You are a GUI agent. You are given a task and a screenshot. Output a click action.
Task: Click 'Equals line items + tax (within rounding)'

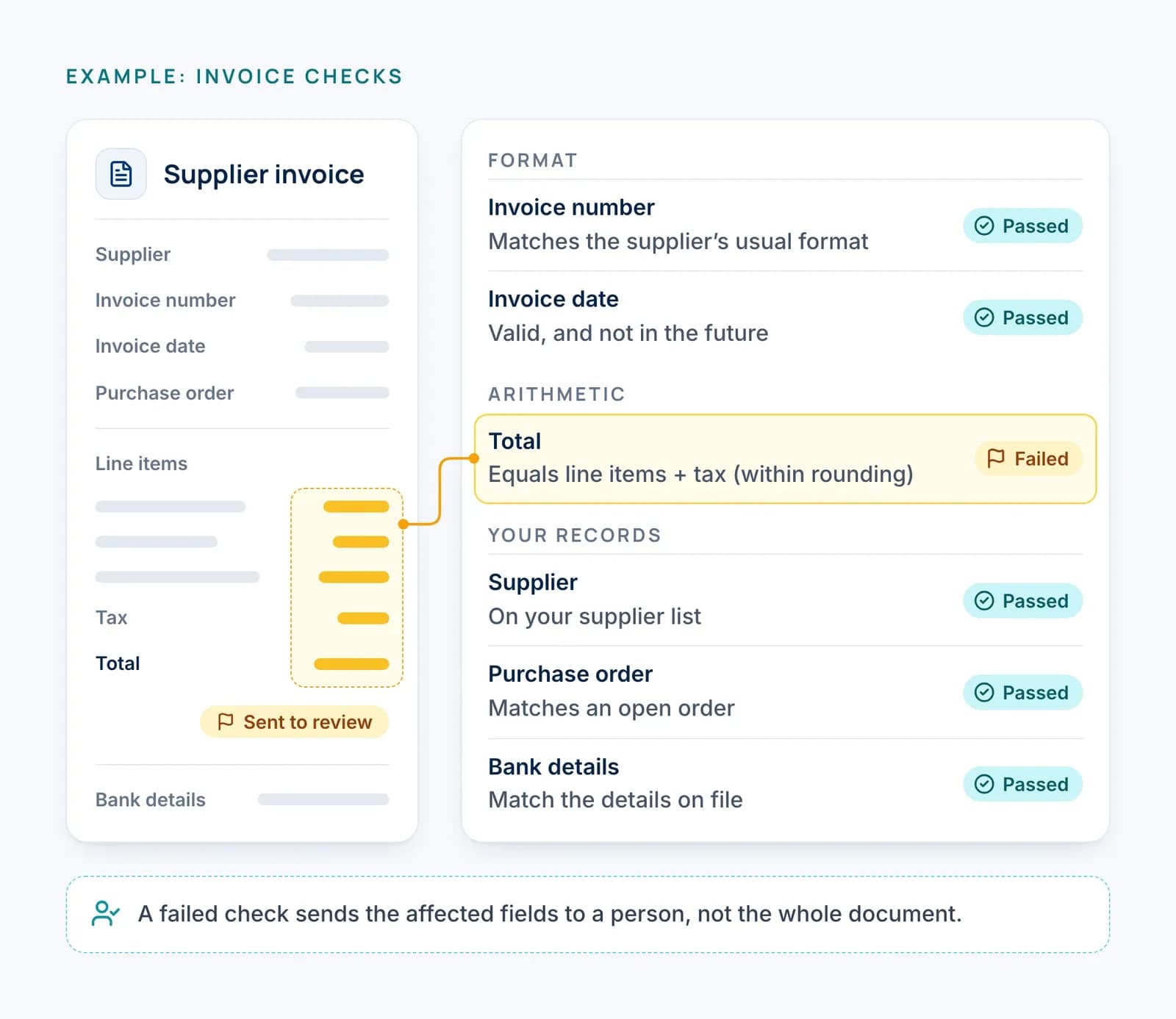[x=700, y=475]
